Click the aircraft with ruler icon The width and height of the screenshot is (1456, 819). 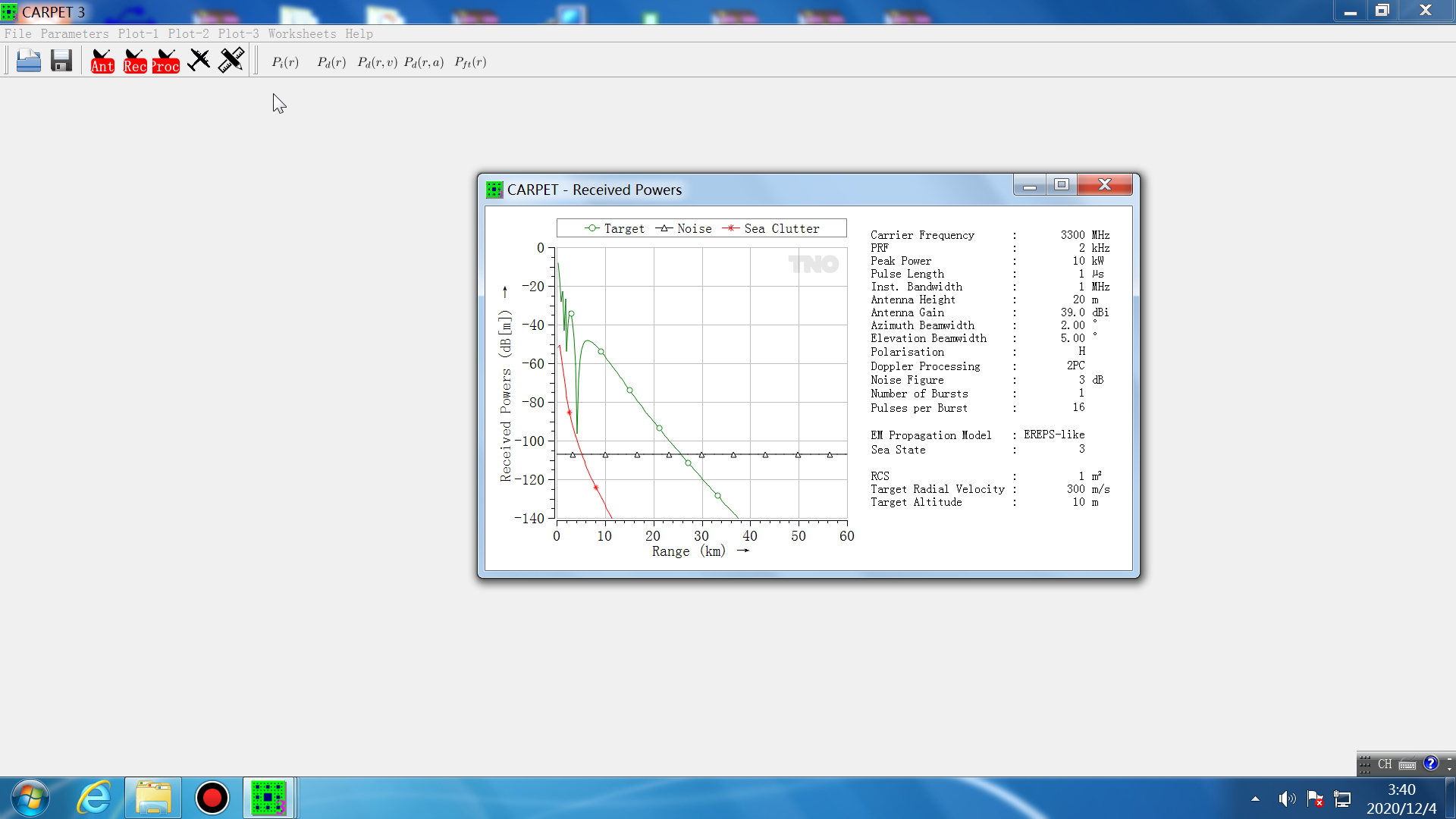pos(231,61)
